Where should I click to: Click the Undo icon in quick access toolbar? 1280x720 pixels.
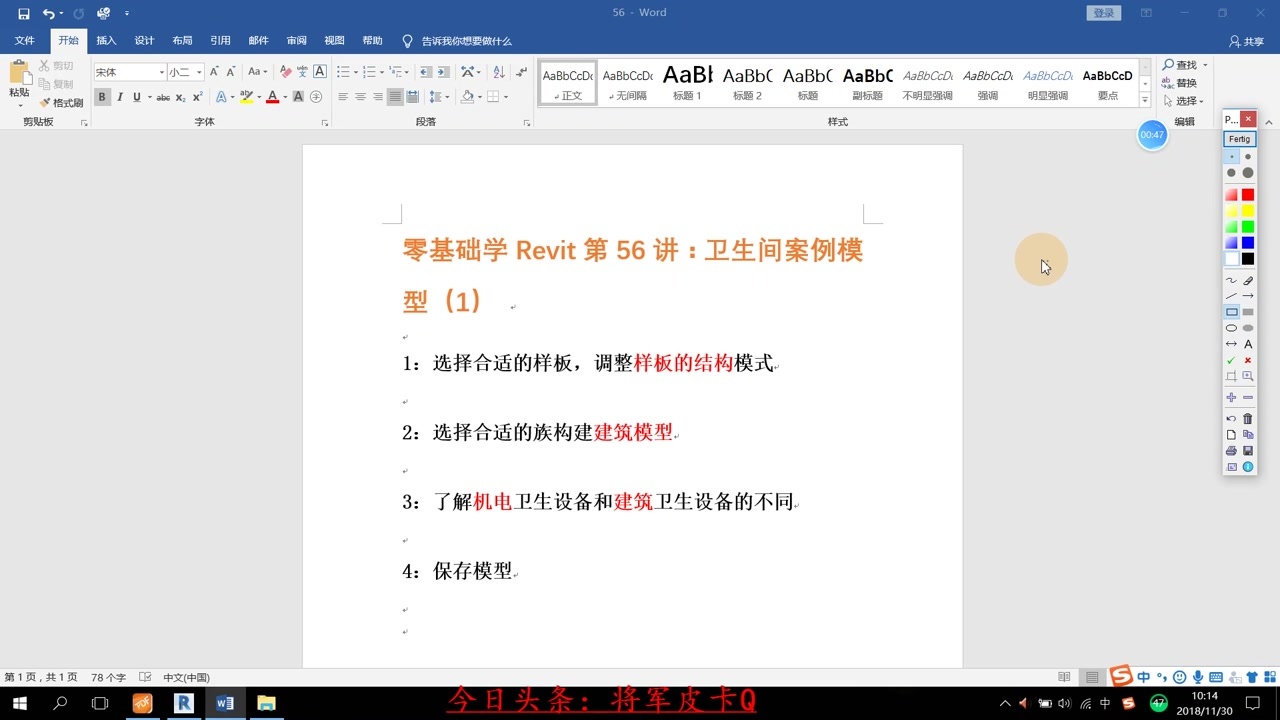pyautogui.click(x=48, y=14)
